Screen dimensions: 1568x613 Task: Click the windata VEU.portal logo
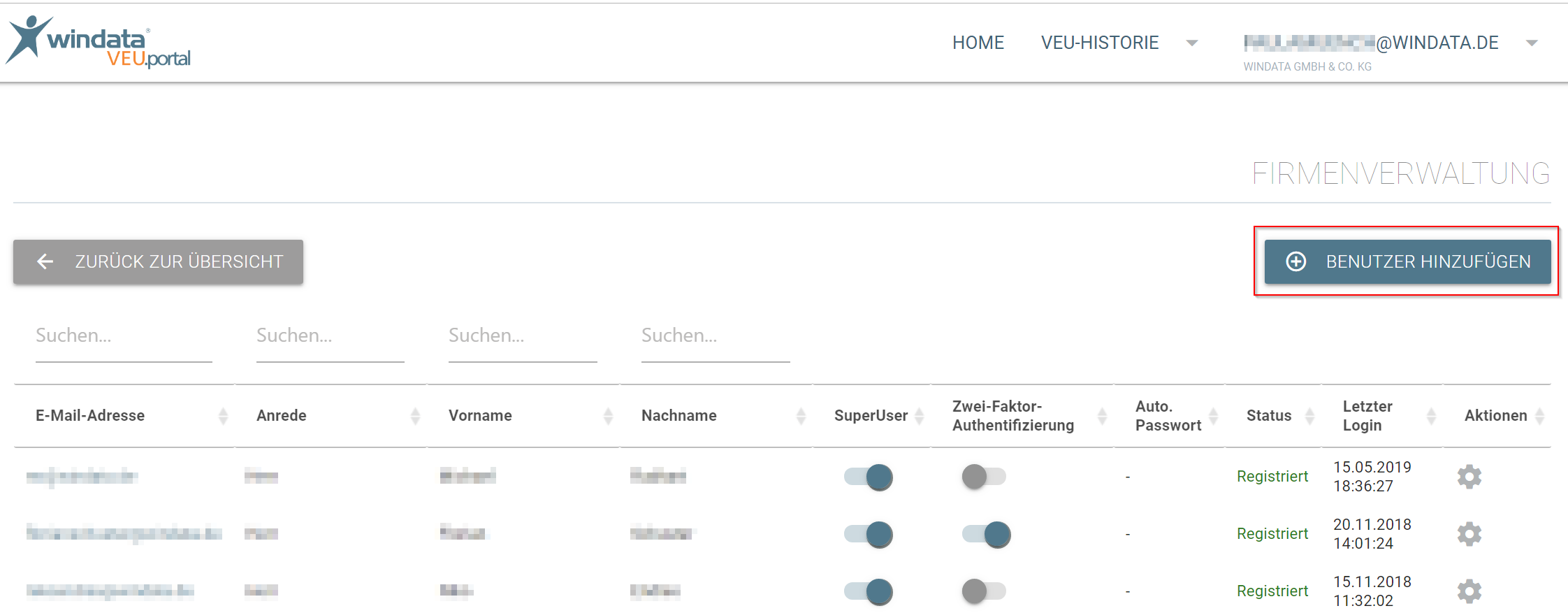pos(99,42)
